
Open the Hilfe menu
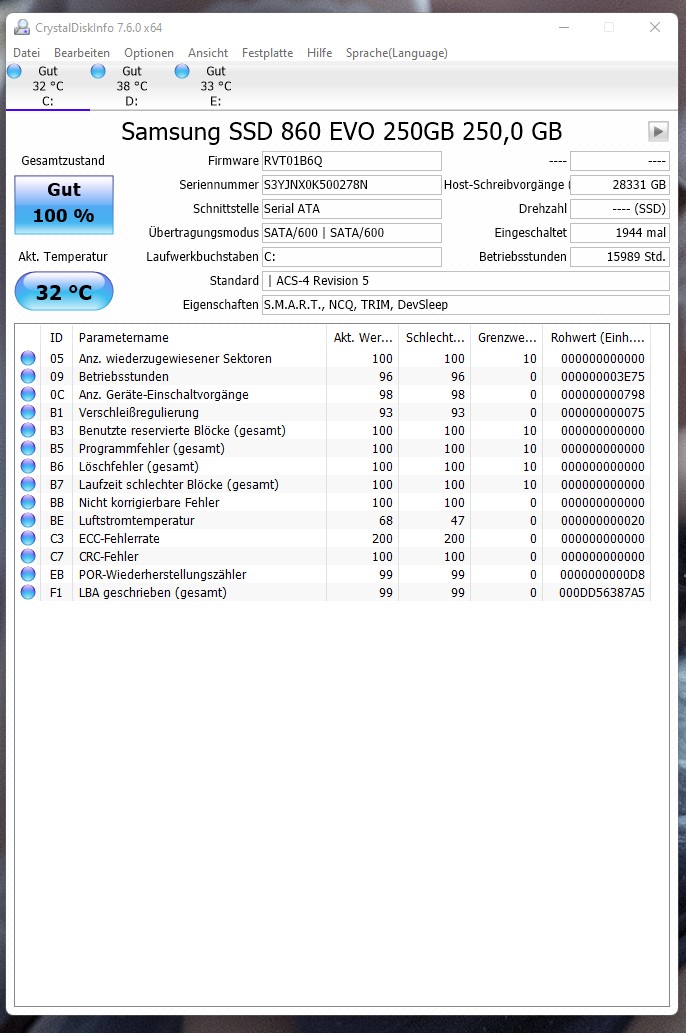[x=320, y=53]
